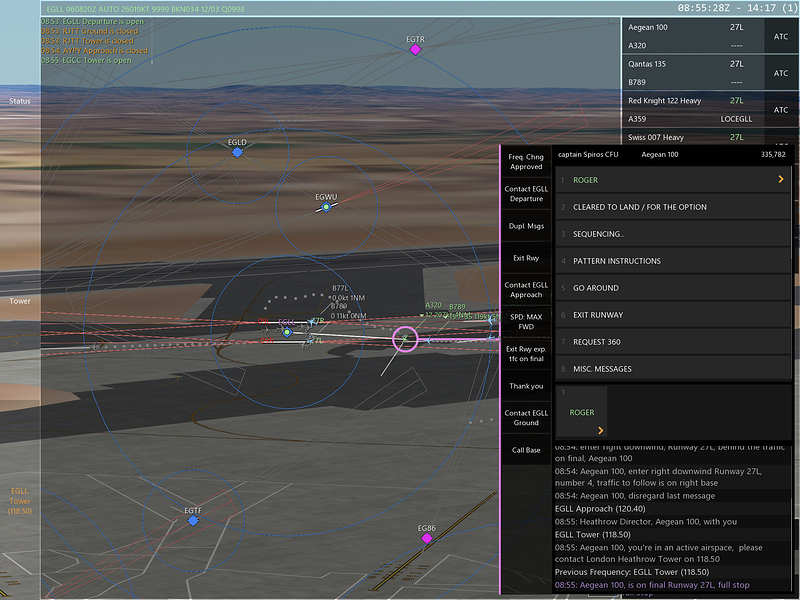Select GO AROUND command
Screen dimensions: 800x600
673,288
